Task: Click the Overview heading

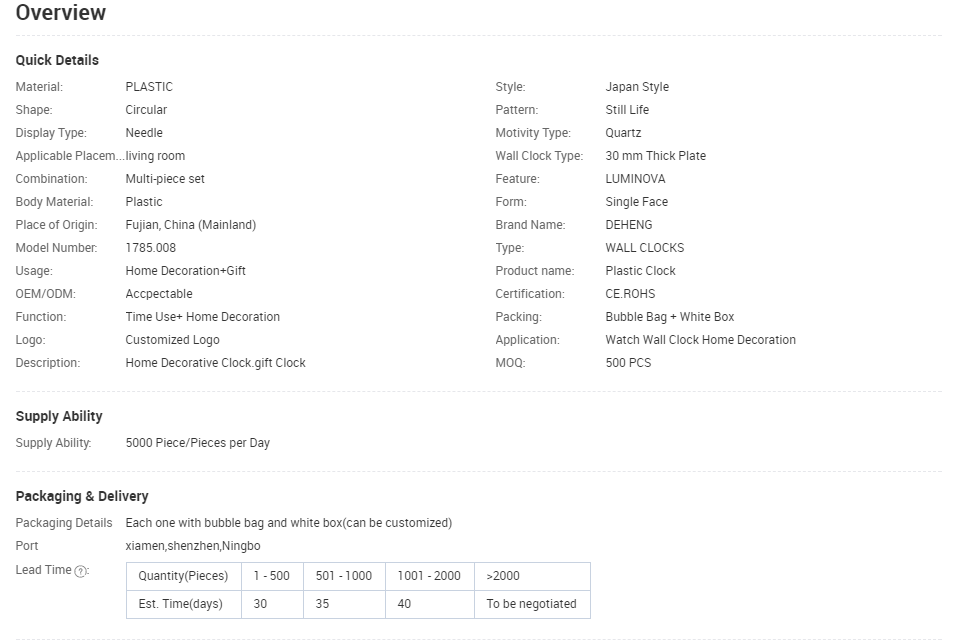Action: coord(61,13)
